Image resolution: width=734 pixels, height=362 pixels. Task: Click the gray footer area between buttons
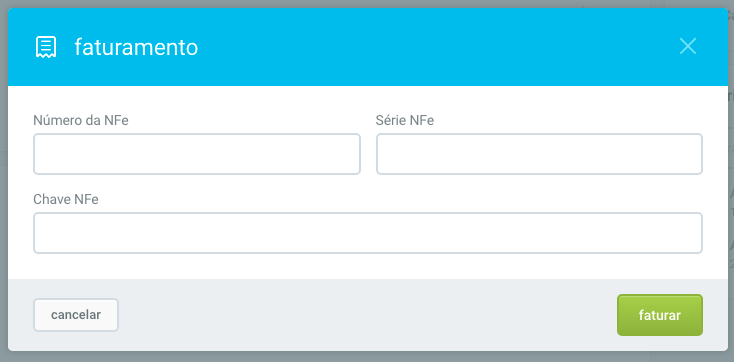tap(367, 315)
